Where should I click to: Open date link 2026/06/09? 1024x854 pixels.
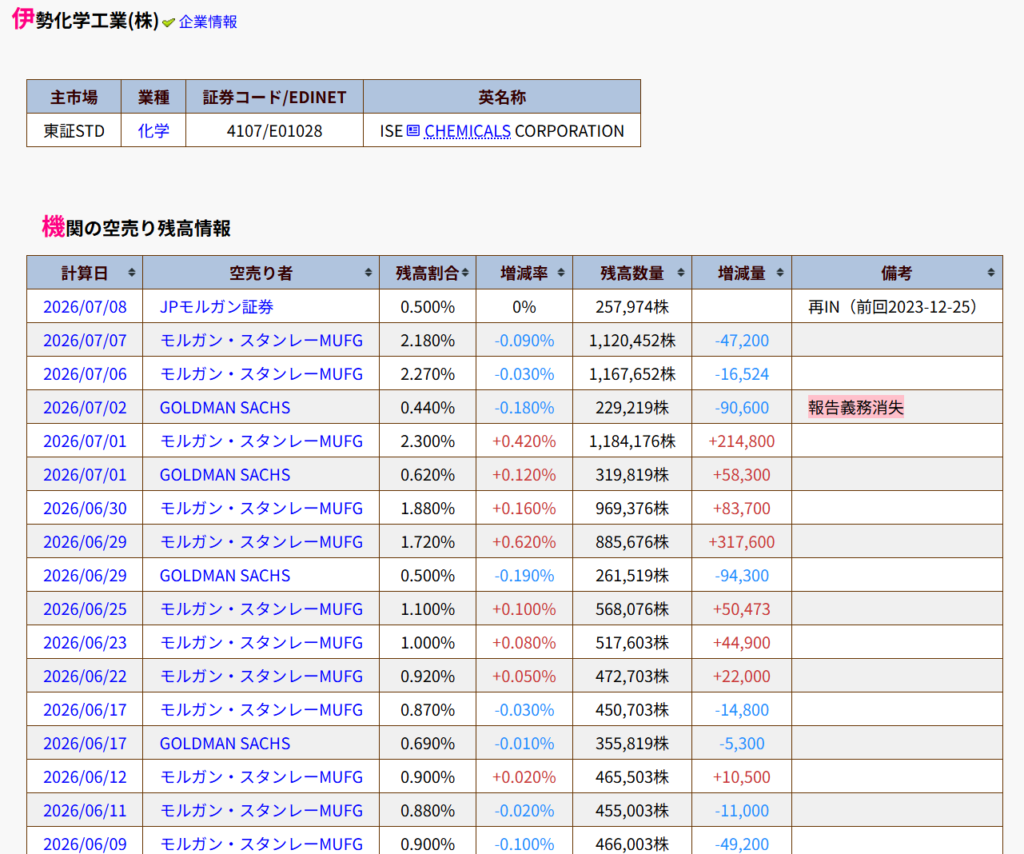click(85, 844)
